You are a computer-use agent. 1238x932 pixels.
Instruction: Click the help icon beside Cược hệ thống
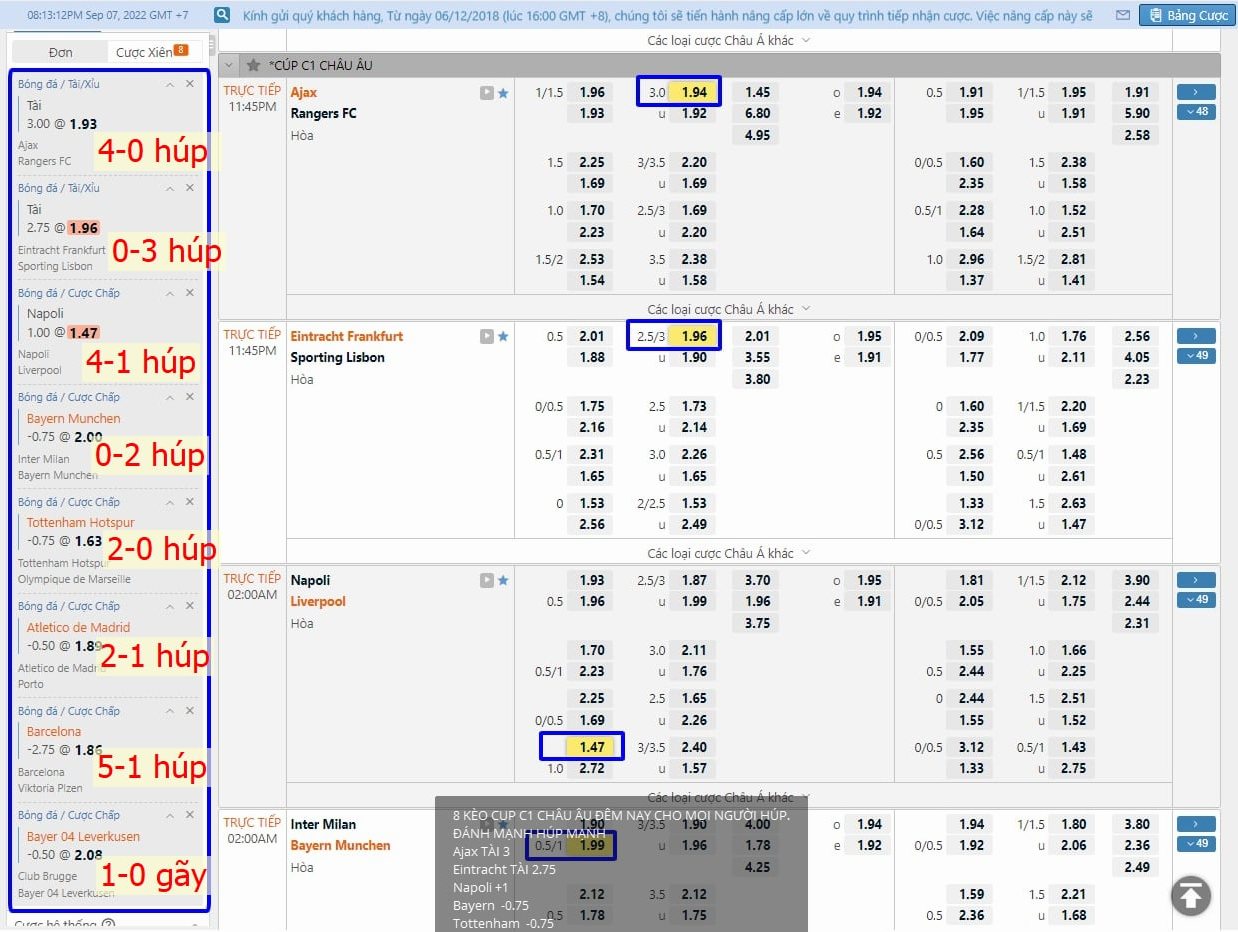108,925
